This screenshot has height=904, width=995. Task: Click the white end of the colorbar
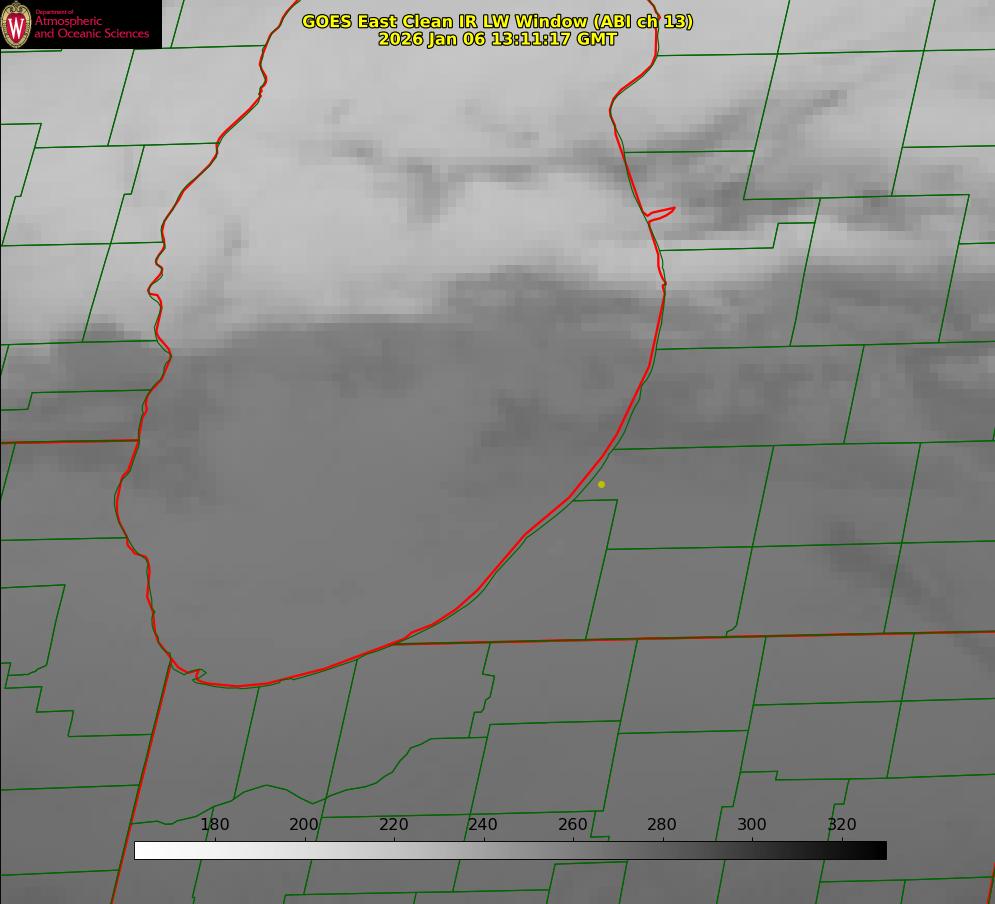142,850
